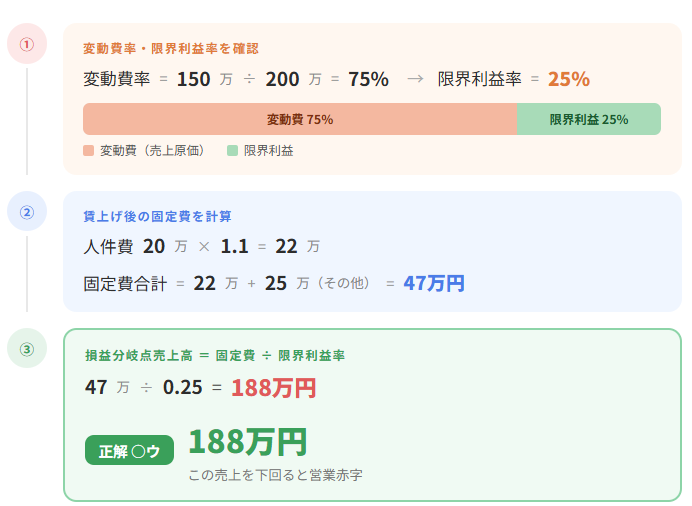Screen dimensions: 692x506
Task: Click the right arrow before 限界利益率
Action: point(415,79)
